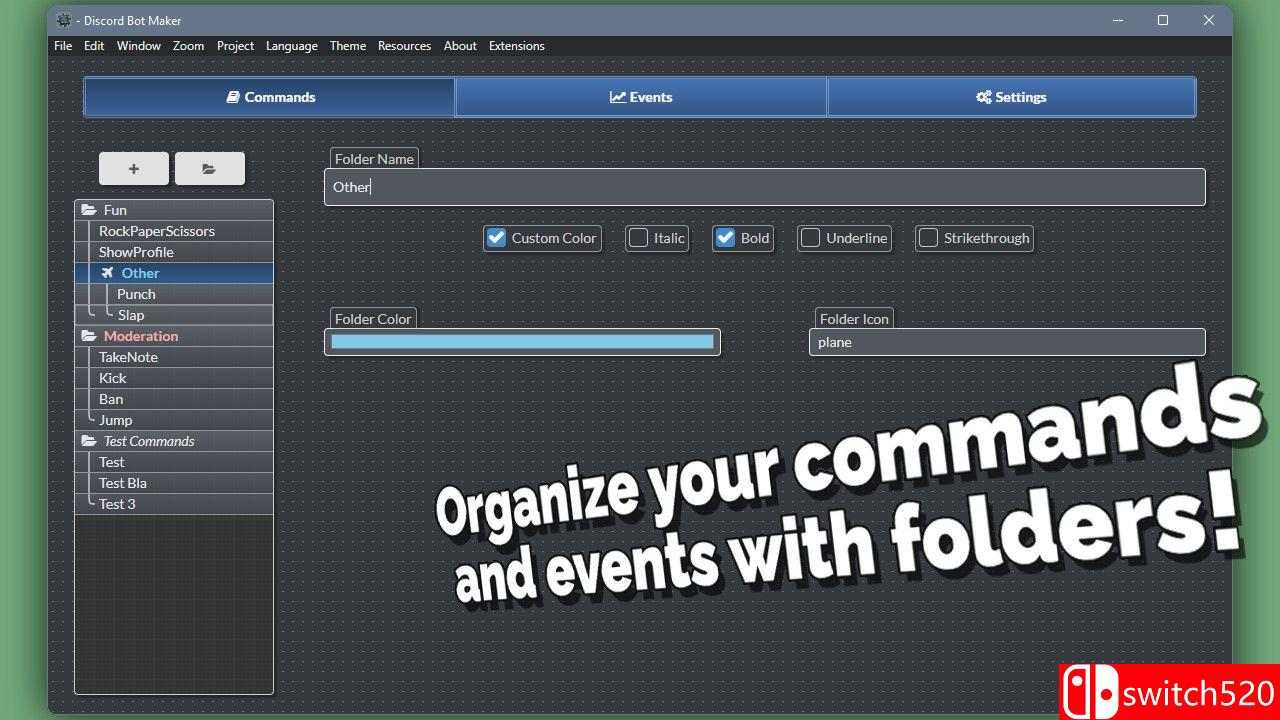Viewport: 1280px width, 720px height.
Task: Click the folder icon beside Moderation
Action: [89, 336]
